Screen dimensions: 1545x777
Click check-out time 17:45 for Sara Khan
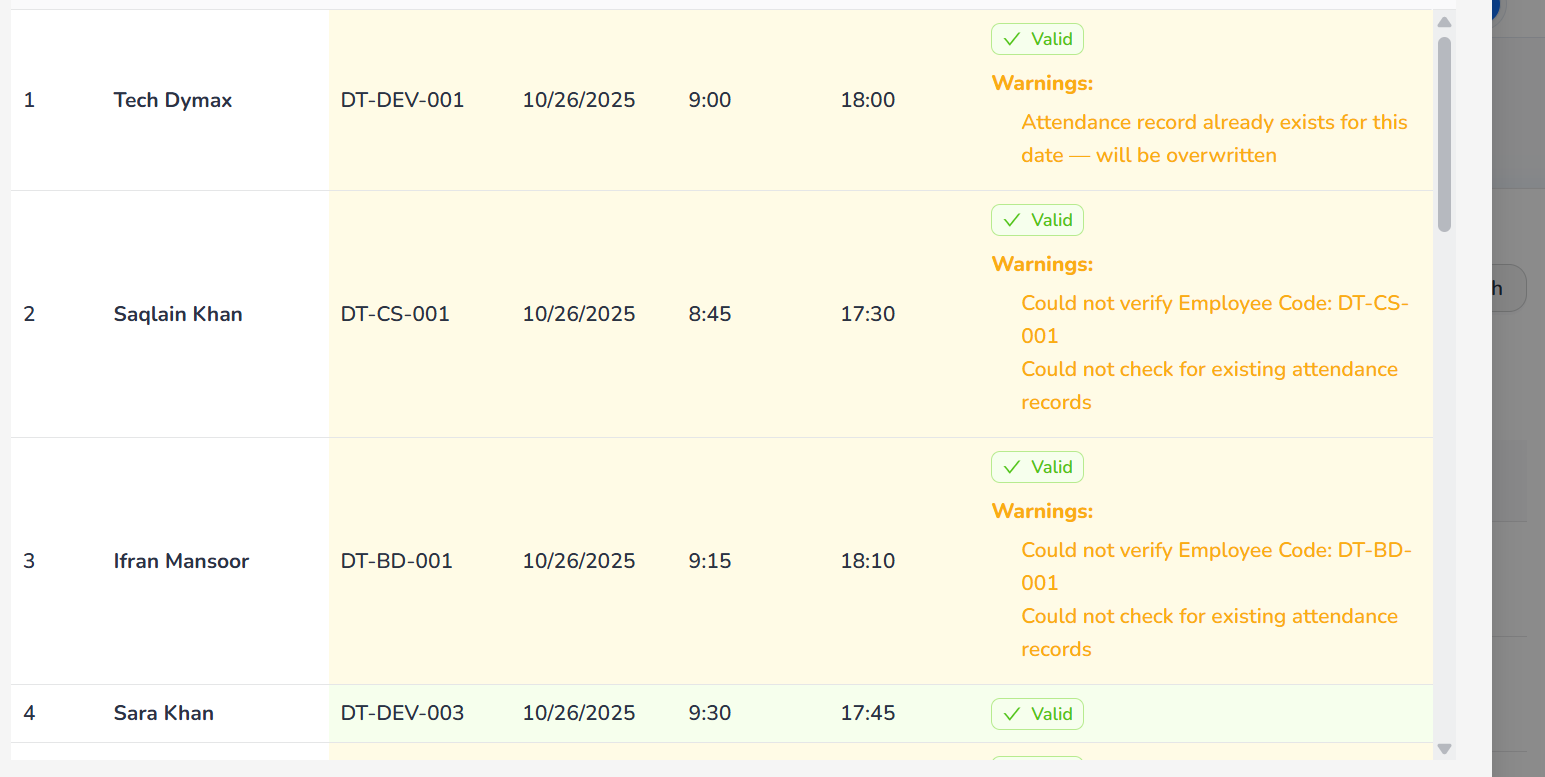[x=867, y=713]
